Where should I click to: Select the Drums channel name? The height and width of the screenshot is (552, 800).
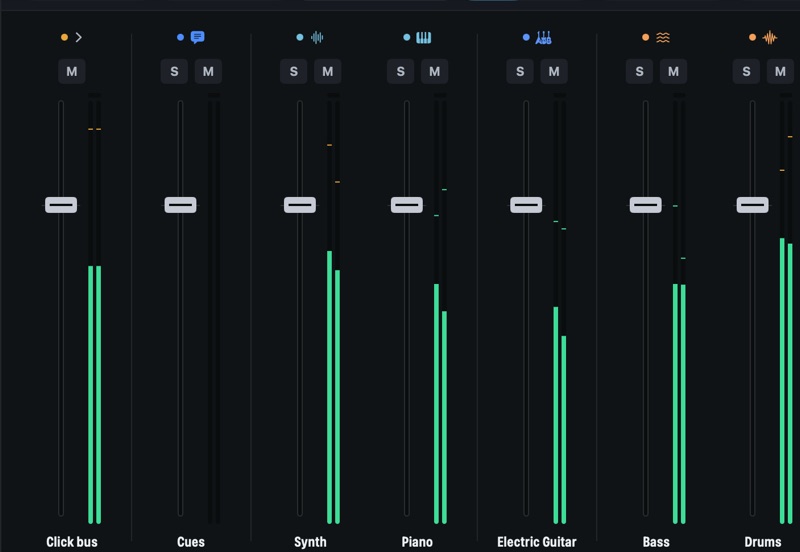click(x=763, y=542)
